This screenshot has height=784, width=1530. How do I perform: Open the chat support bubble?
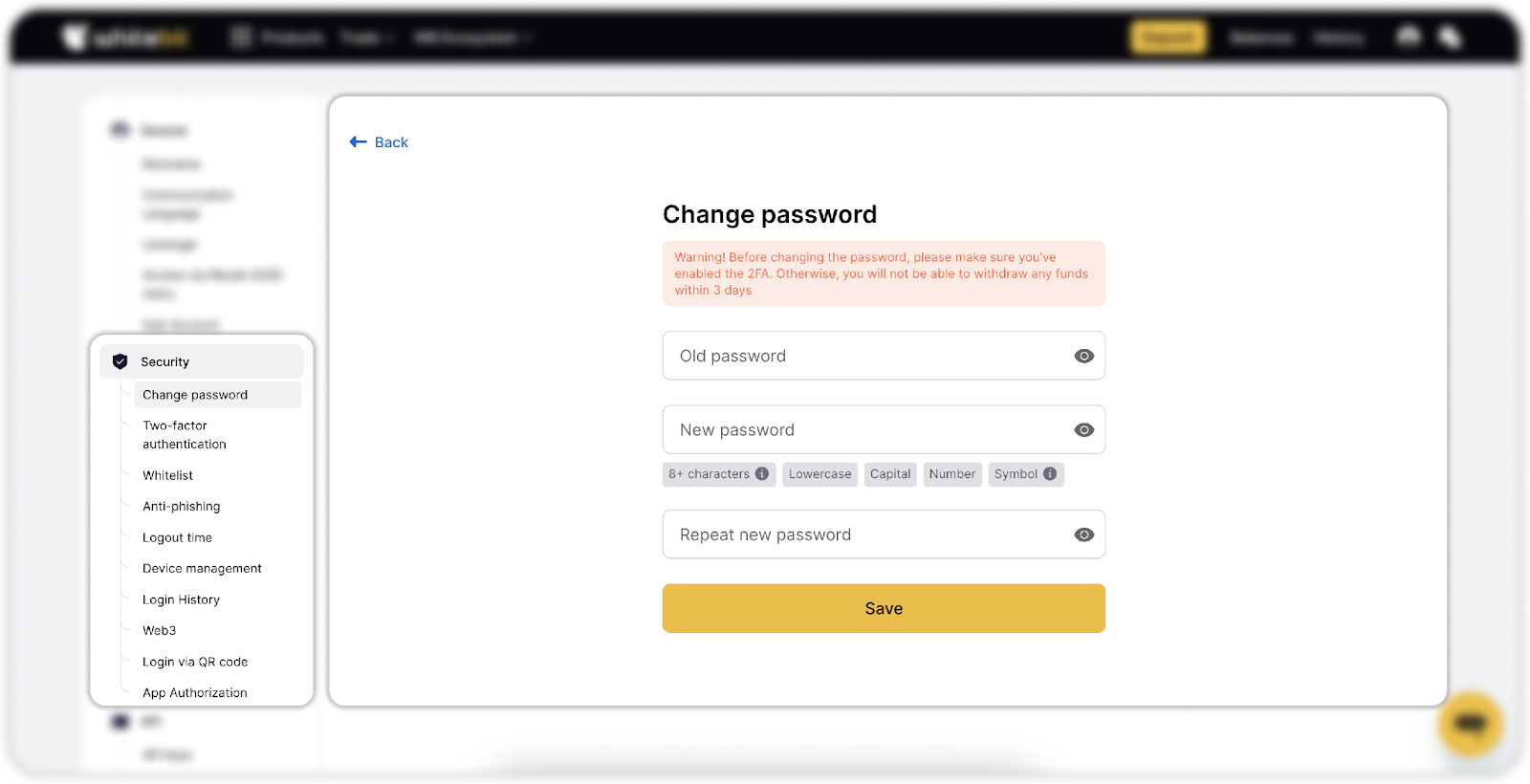(x=1470, y=724)
